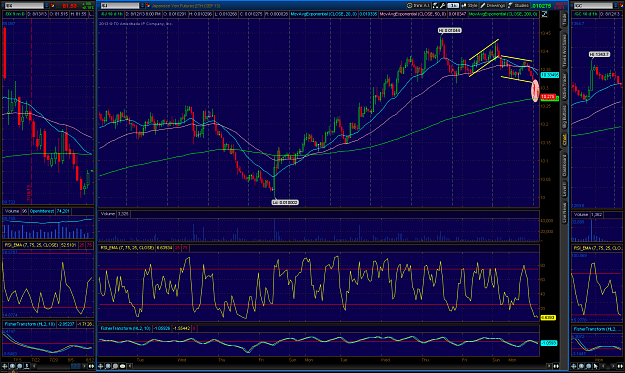Click the zoom-out magnifier below left chart
This screenshot has width=625, height=373.
[20, 366]
